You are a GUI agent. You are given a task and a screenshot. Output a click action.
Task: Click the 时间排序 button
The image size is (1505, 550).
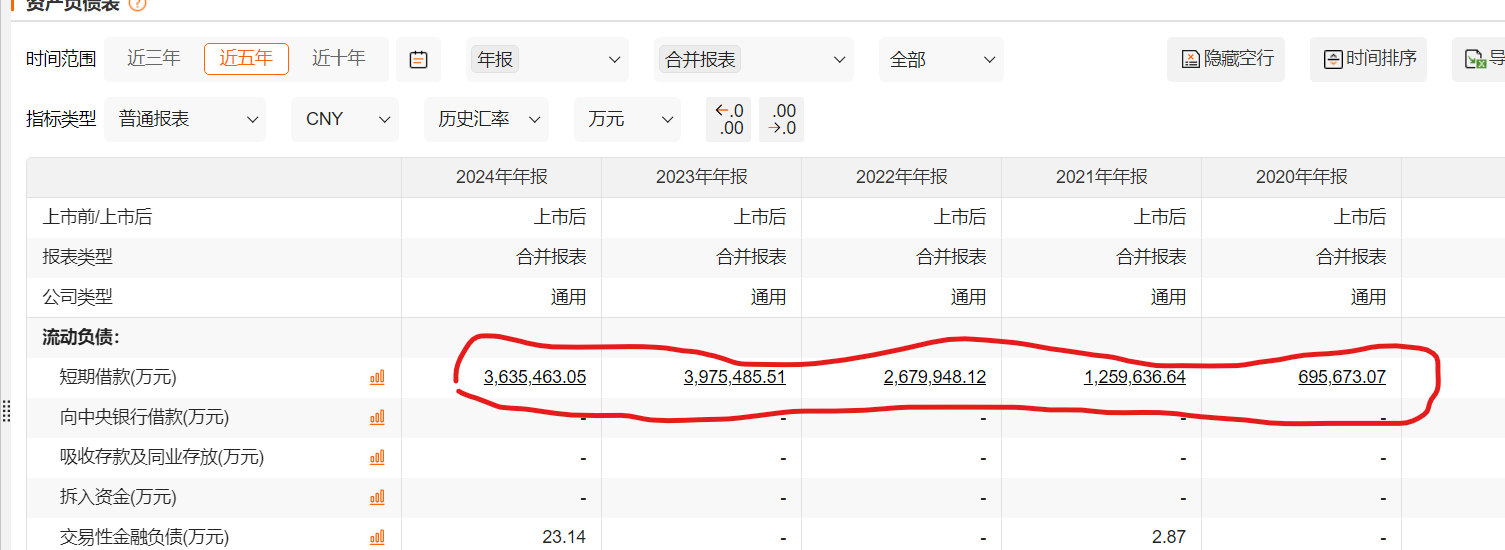pyautogui.click(x=1368, y=60)
